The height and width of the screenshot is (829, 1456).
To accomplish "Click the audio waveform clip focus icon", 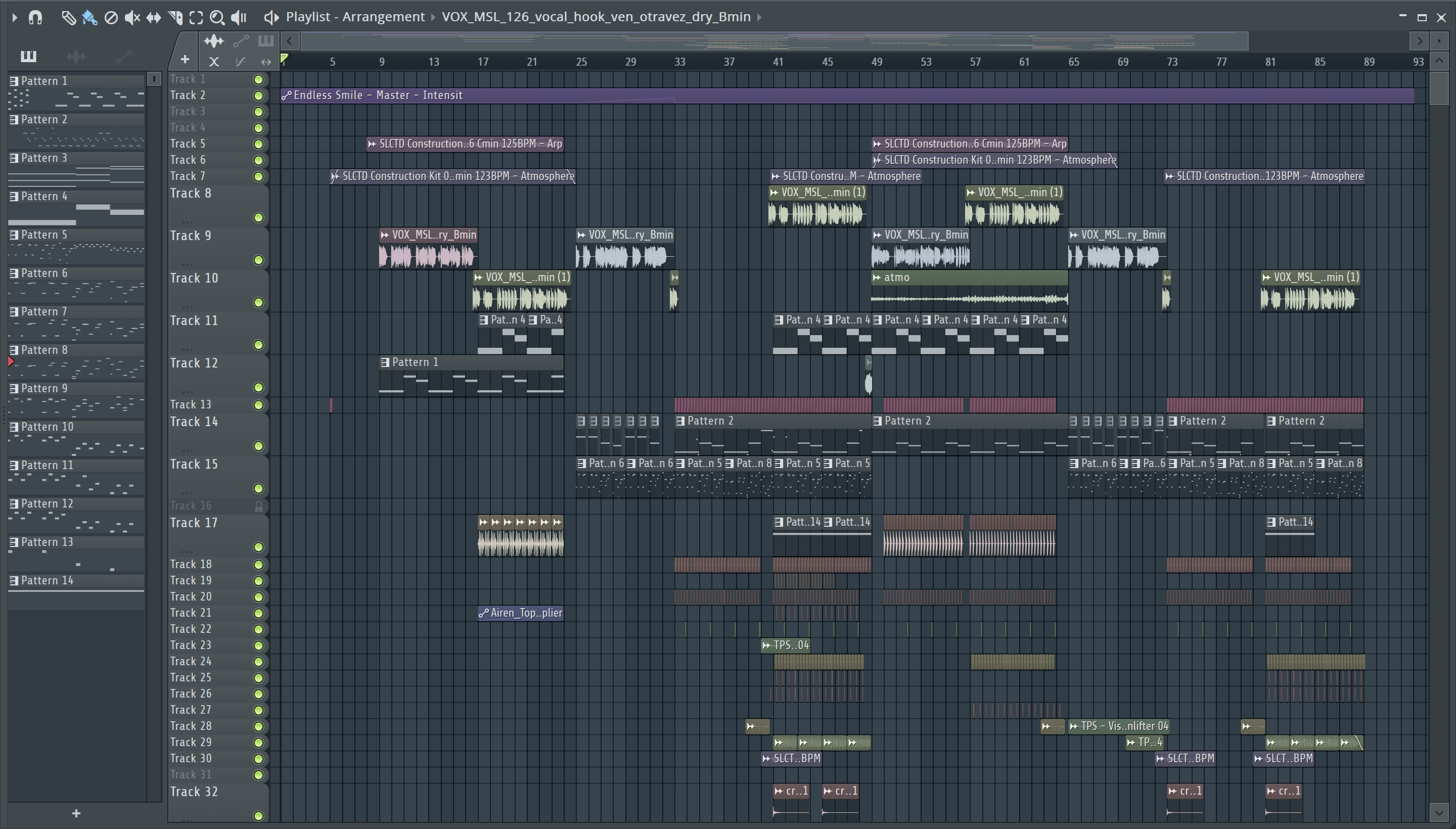I will pos(214,41).
